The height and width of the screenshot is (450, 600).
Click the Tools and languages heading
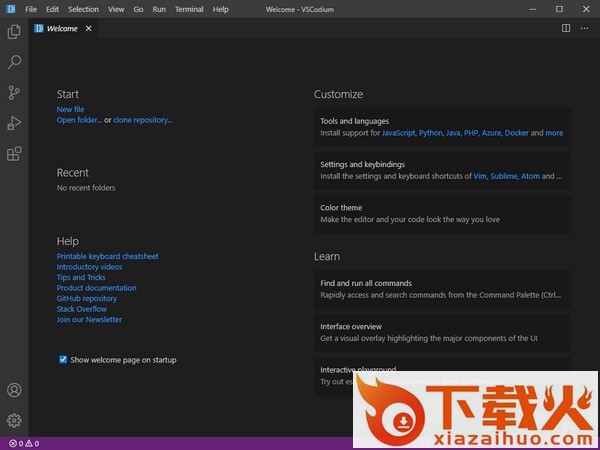tap(355, 121)
